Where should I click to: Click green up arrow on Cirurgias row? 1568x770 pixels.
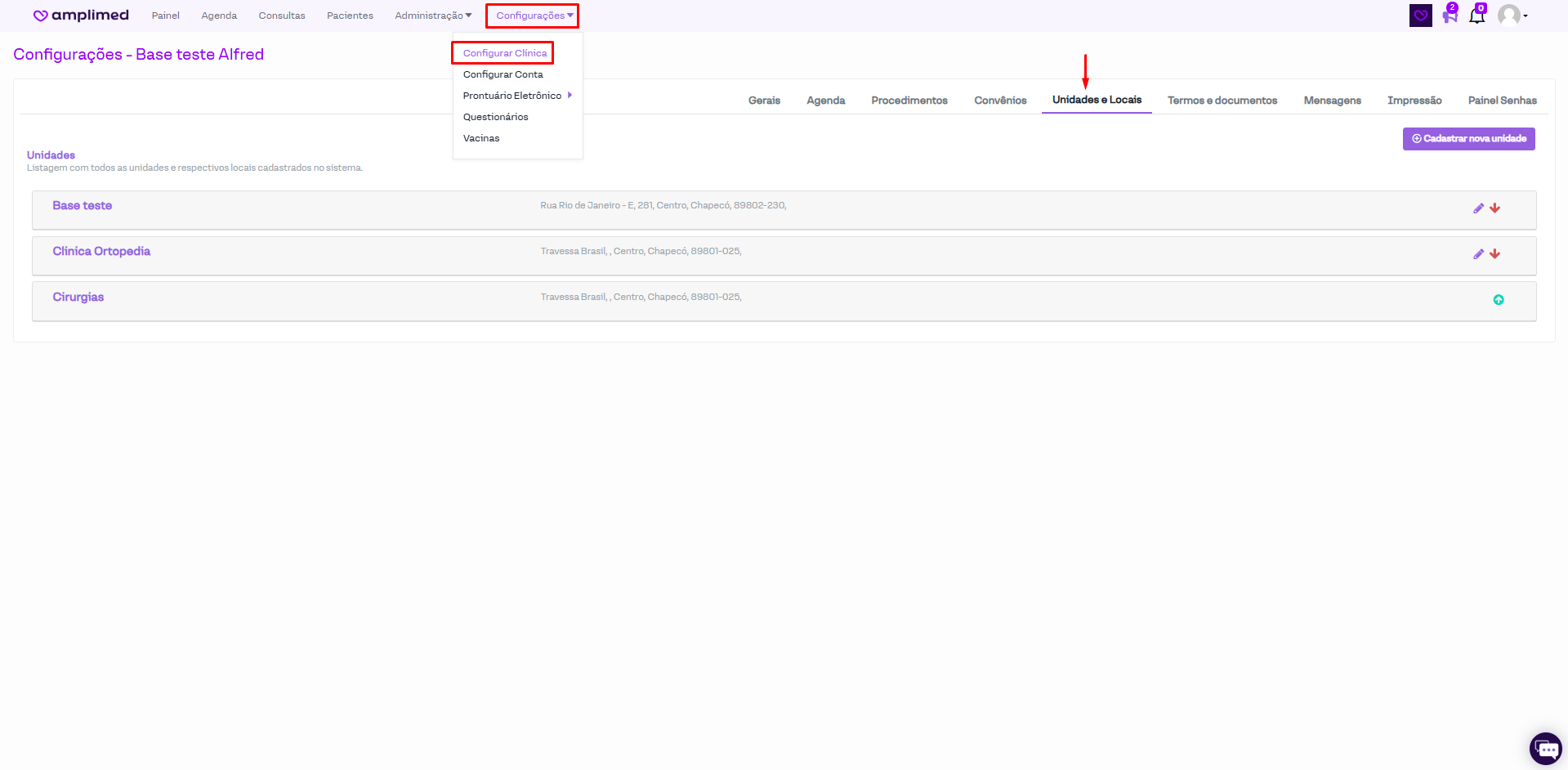1498,300
